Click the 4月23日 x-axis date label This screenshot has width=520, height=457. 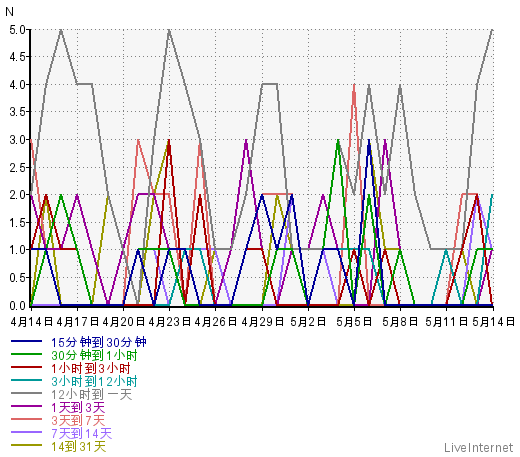coord(169,322)
